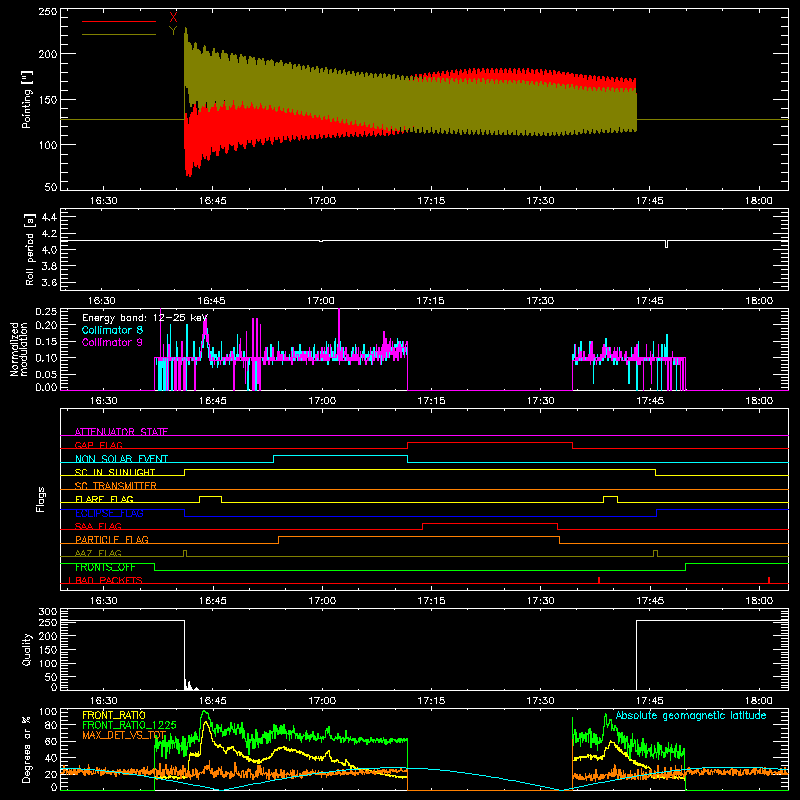Click the magenta "Collimator 9" legend entry
The image size is (800, 800).
[112, 342]
